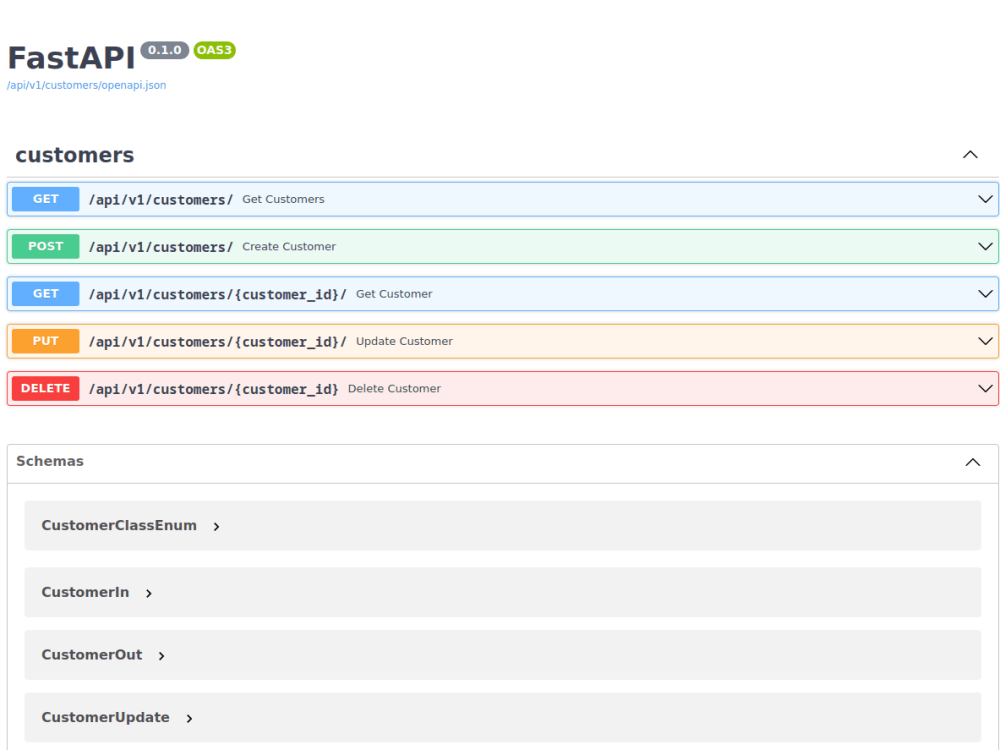Open the openapi.json specification link

pyautogui.click(x=85, y=85)
